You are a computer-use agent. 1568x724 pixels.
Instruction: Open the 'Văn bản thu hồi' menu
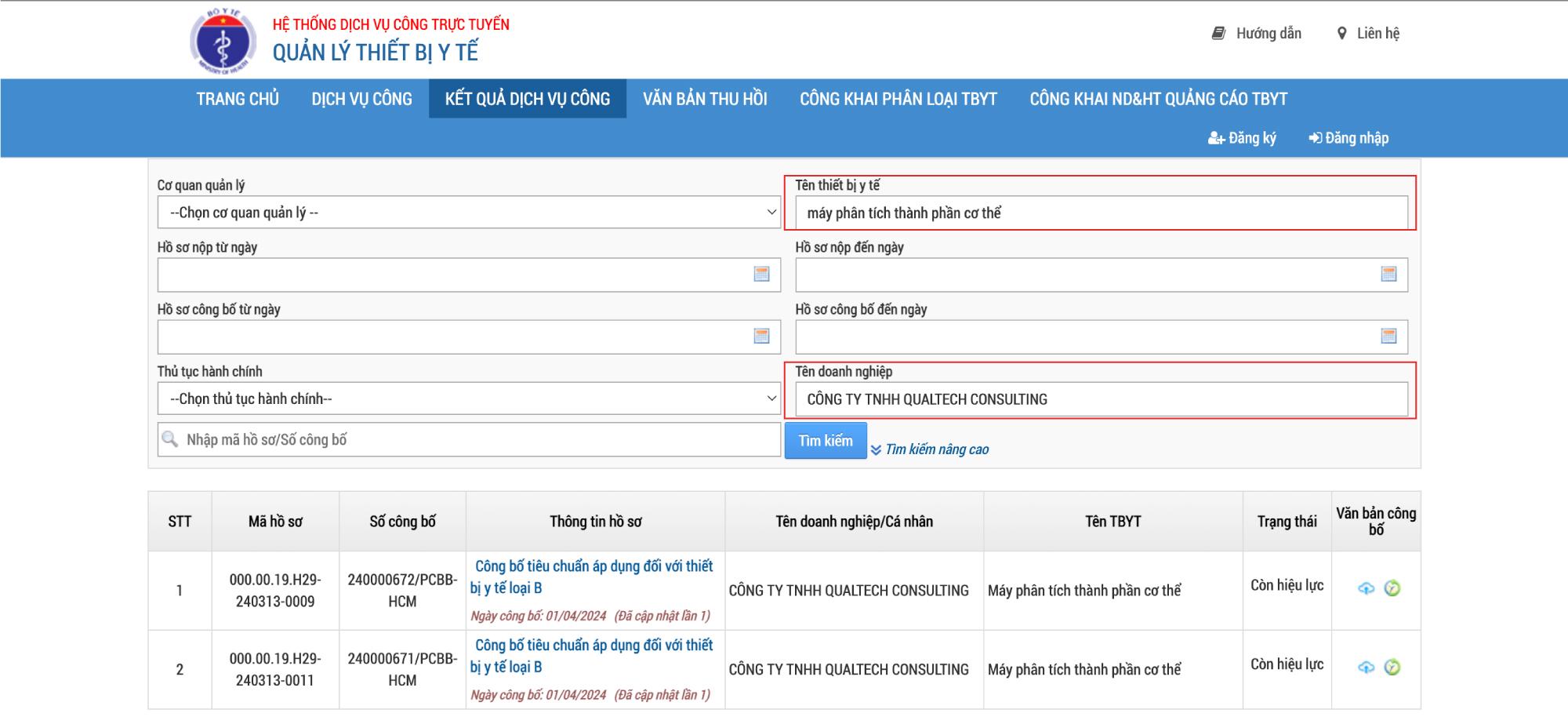[x=705, y=99]
